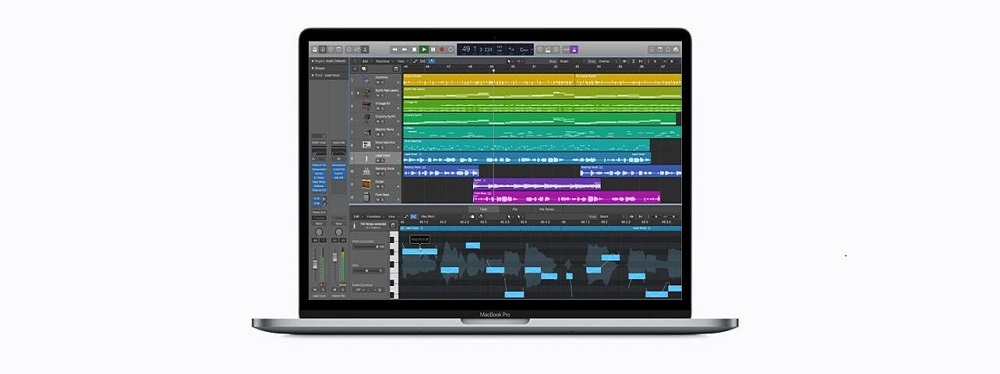Image resolution: width=1000 pixels, height=374 pixels.
Task: Switch to the Track editor tab
Action: point(483,209)
